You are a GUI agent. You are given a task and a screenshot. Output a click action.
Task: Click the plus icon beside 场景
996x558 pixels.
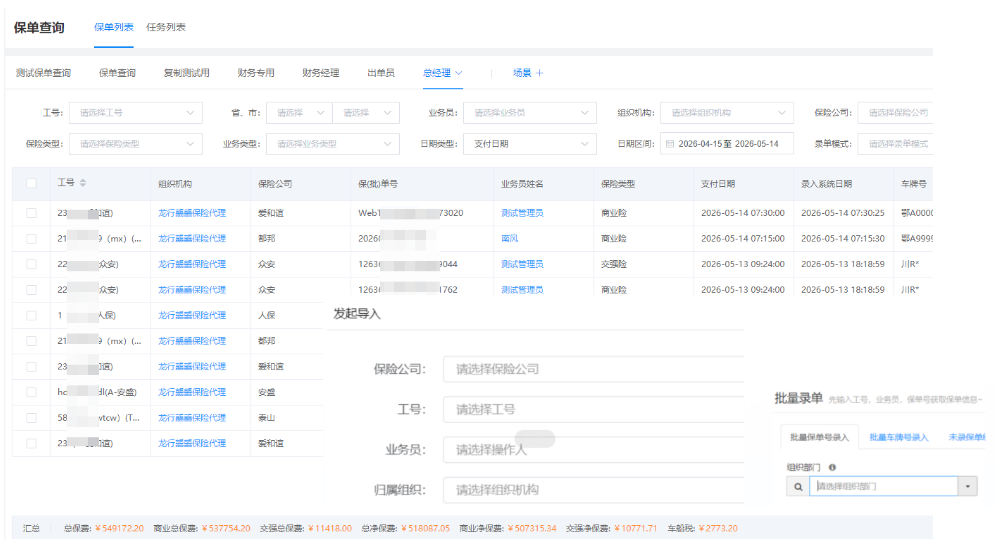[539, 73]
